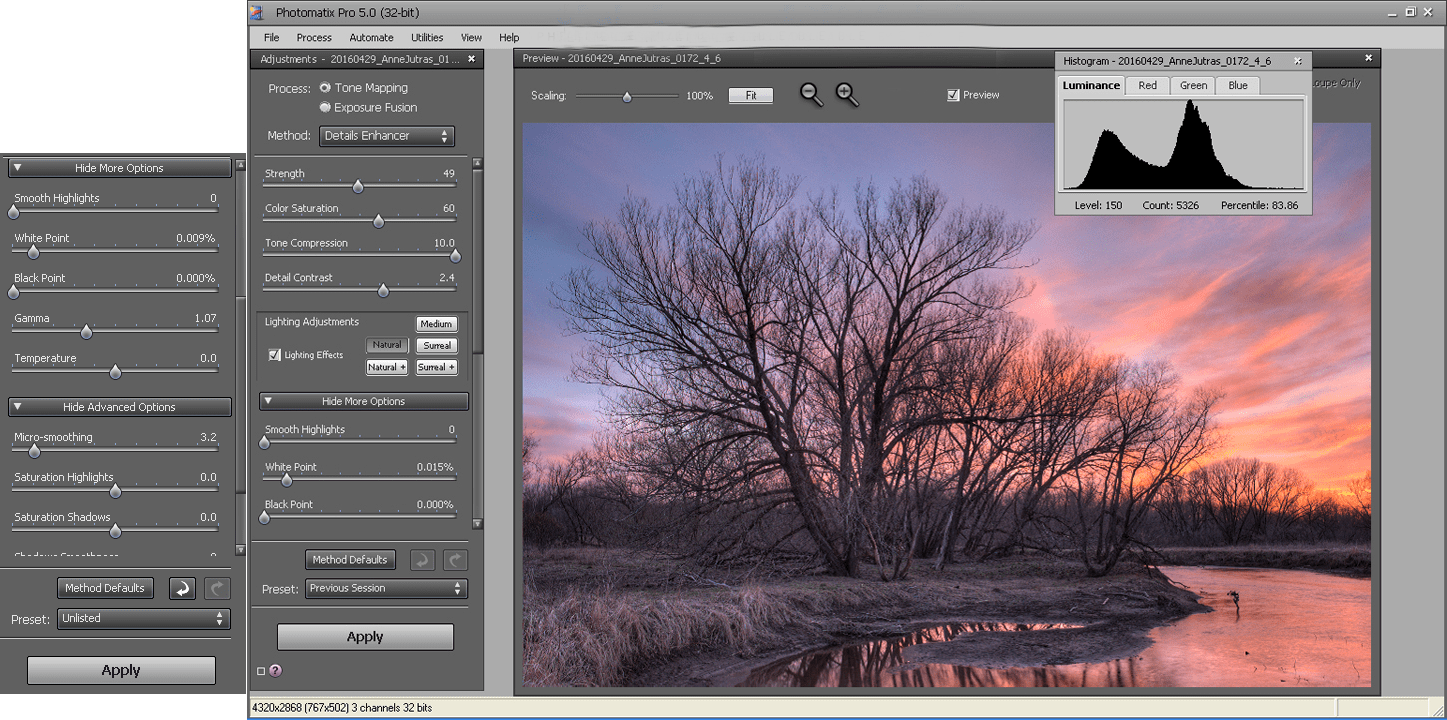This screenshot has width=1447, height=720.
Task: Select the Exposure Fusion process option
Action: (x=325, y=107)
